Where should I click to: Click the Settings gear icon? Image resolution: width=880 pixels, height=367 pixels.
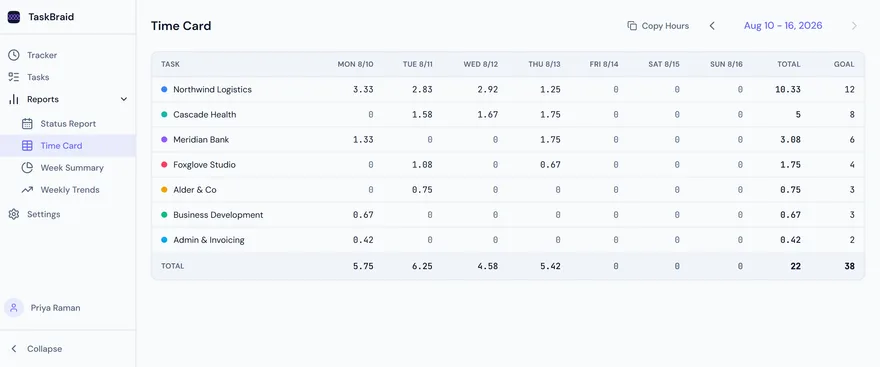(x=14, y=214)
